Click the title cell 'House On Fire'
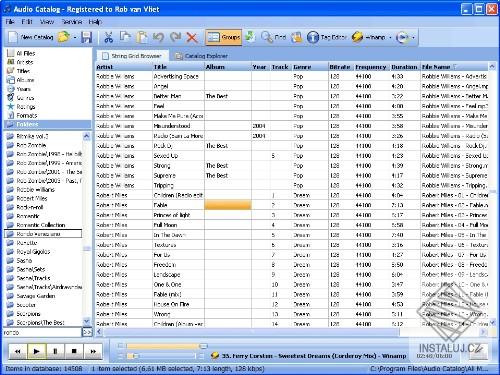 coord(178,304)
